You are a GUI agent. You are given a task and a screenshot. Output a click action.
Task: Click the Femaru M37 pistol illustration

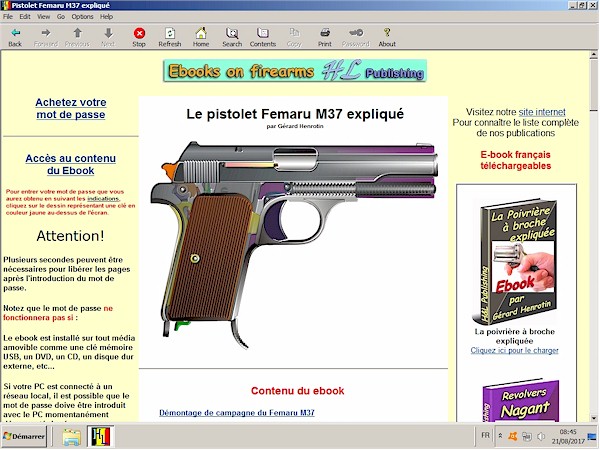(294, 244)
